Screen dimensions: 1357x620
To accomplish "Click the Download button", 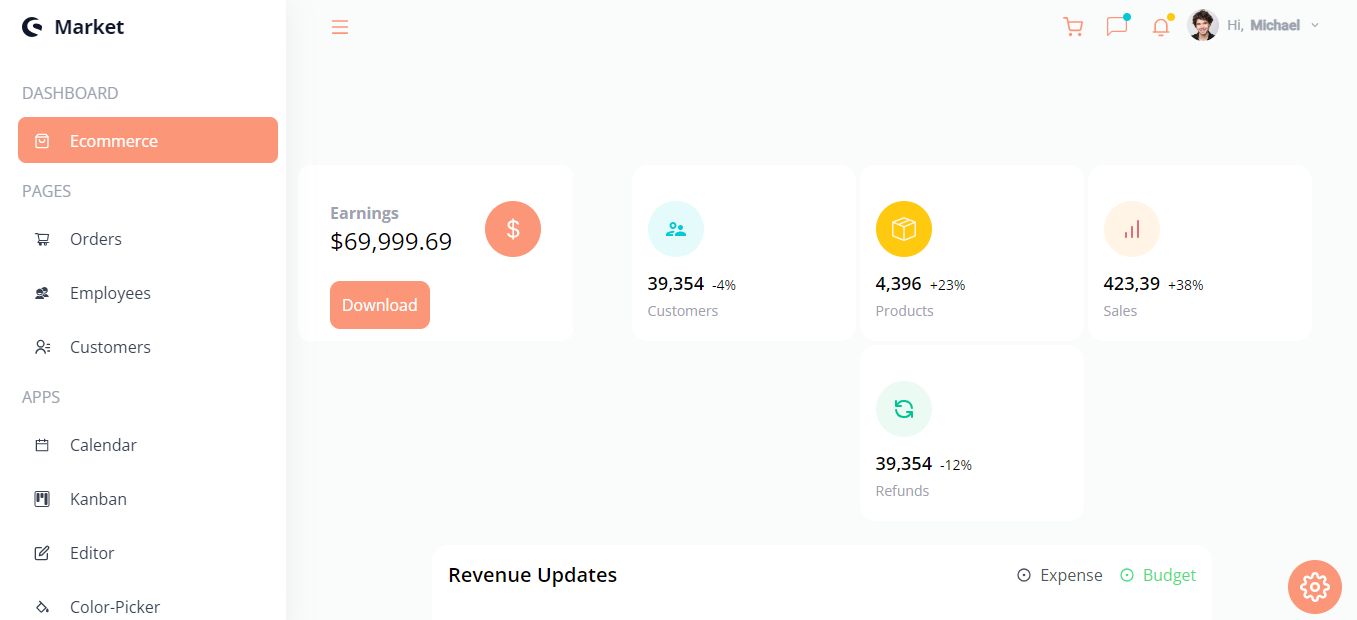I will [380, 305].
